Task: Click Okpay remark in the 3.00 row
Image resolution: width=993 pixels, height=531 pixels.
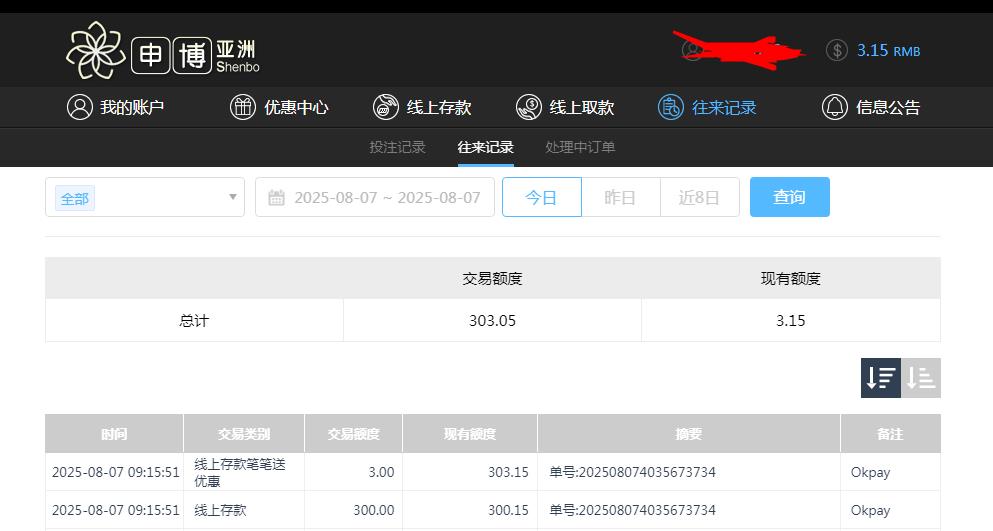Action: [870, 472]
